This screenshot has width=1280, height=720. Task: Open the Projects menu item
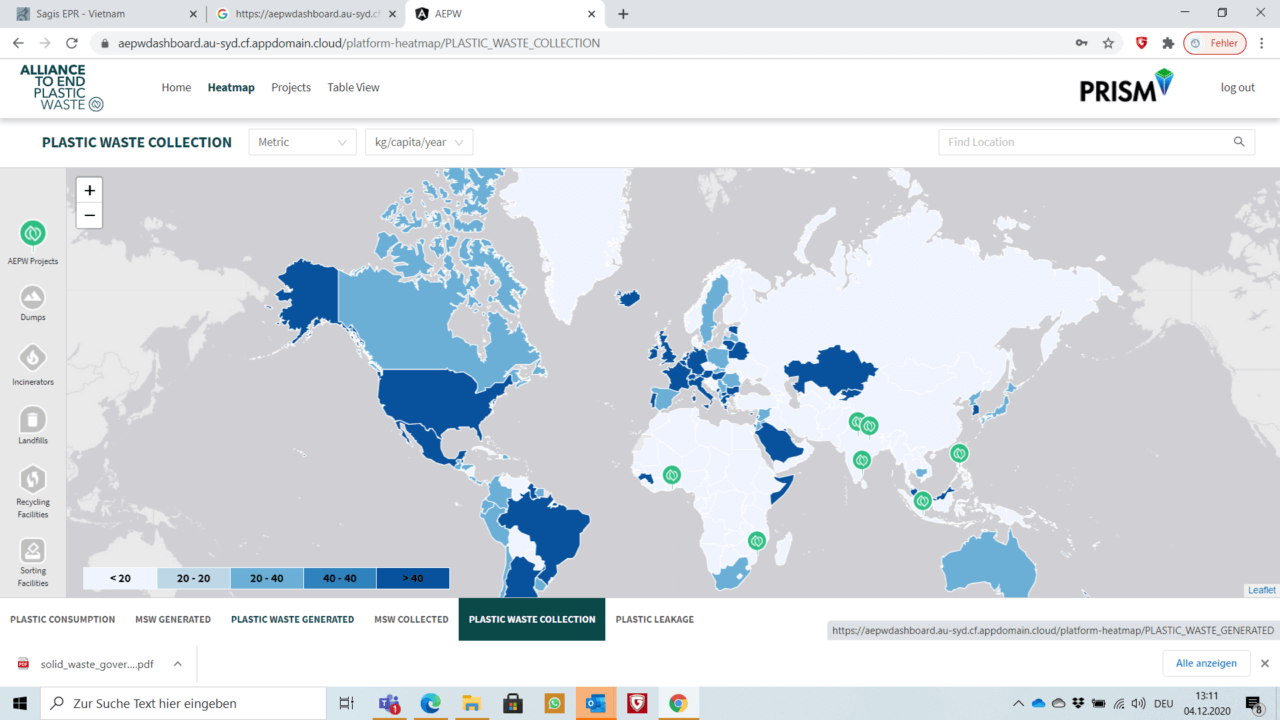[291, 87]
